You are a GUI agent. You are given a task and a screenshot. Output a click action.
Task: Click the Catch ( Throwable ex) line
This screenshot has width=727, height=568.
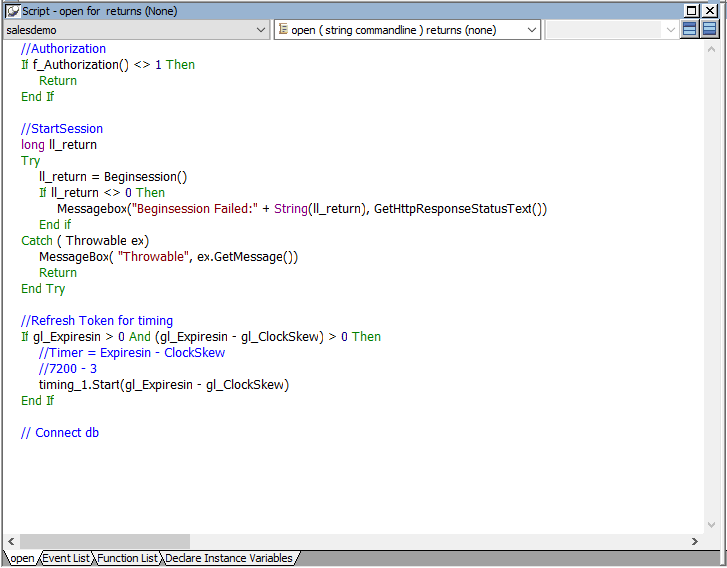tap(85, 241)
